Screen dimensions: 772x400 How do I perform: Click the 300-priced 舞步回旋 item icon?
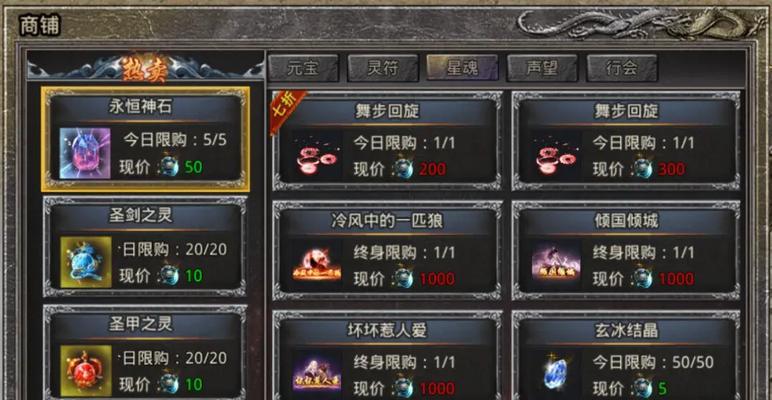coord(556,156)
